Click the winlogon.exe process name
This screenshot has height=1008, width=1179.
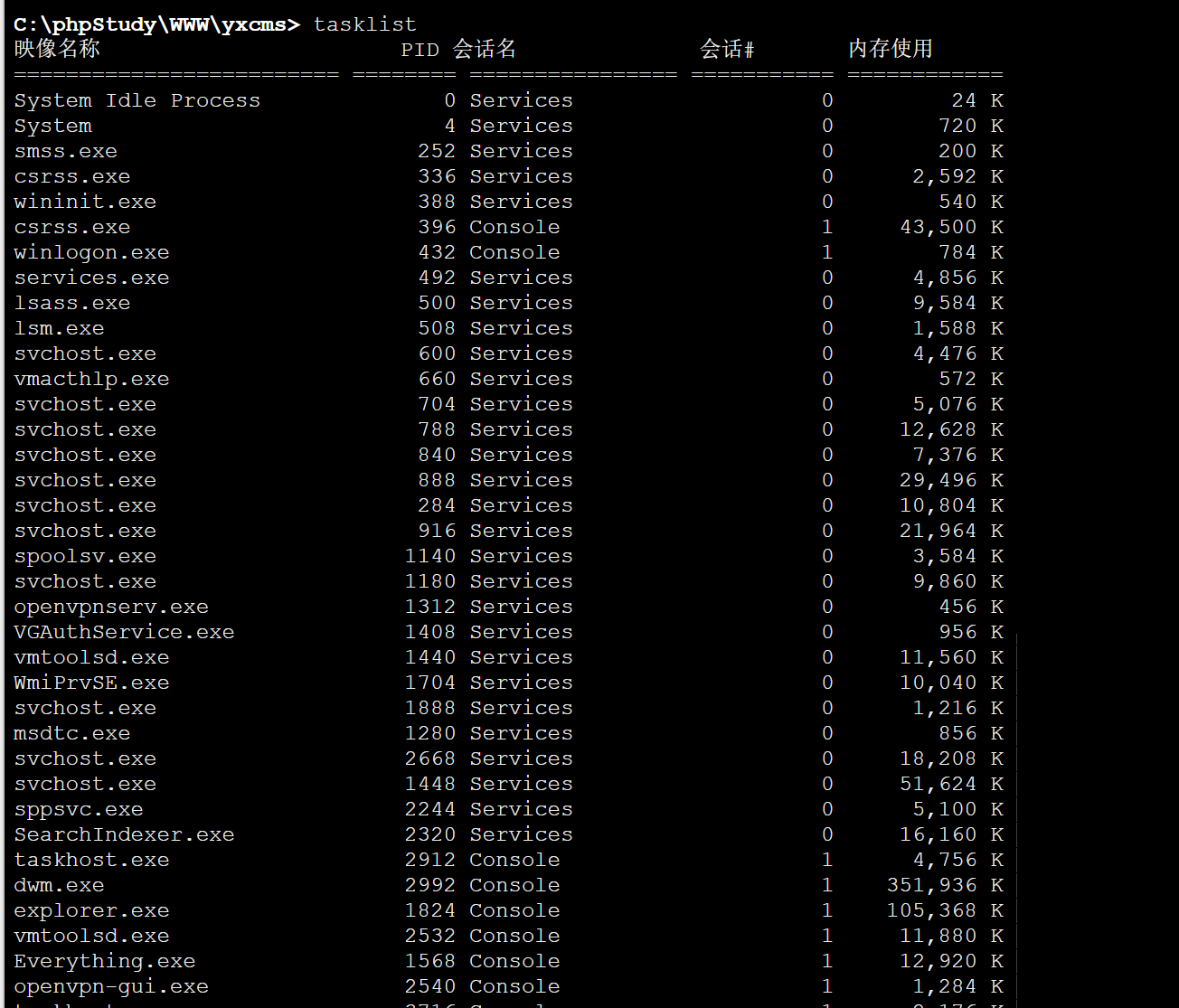91,252
